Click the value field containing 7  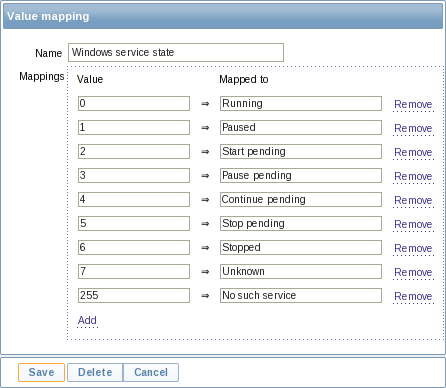coord(134,271)
